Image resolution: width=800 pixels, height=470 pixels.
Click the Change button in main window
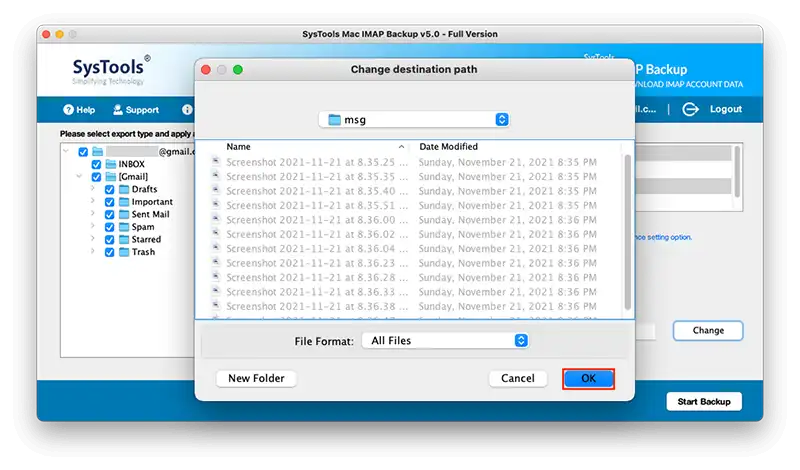tap(708, 330)
